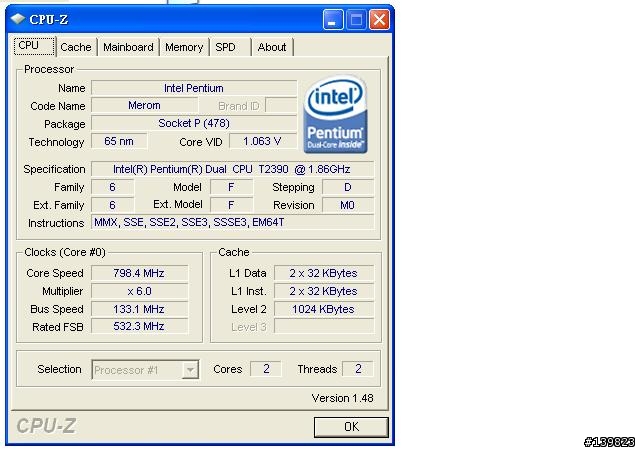Open the About tab
This screenshot has width=640, height=450.
(x=272, y=47)
